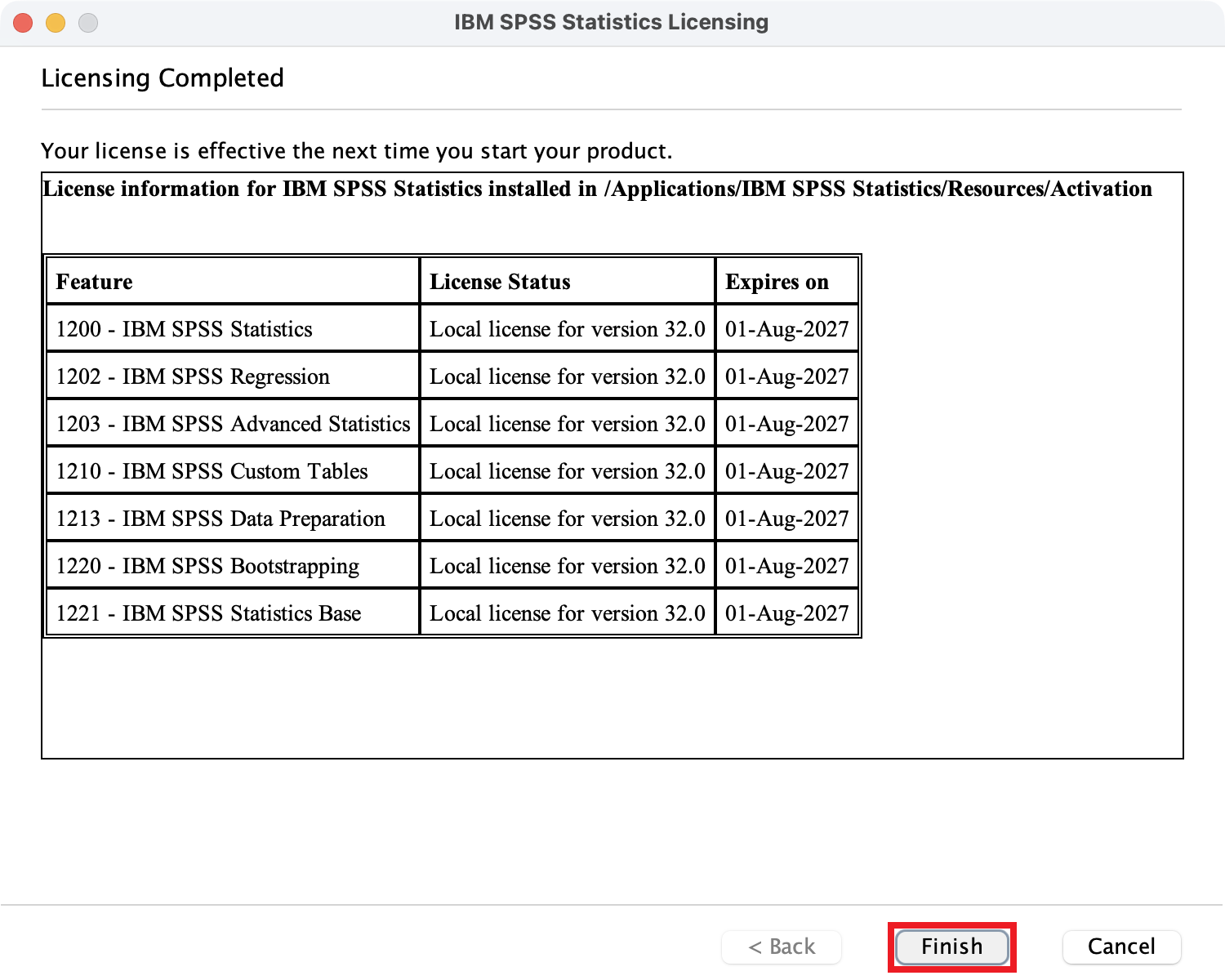Cancel the licensing dialog
Screen dimensions: 1225x980
tap(1121, 947)
